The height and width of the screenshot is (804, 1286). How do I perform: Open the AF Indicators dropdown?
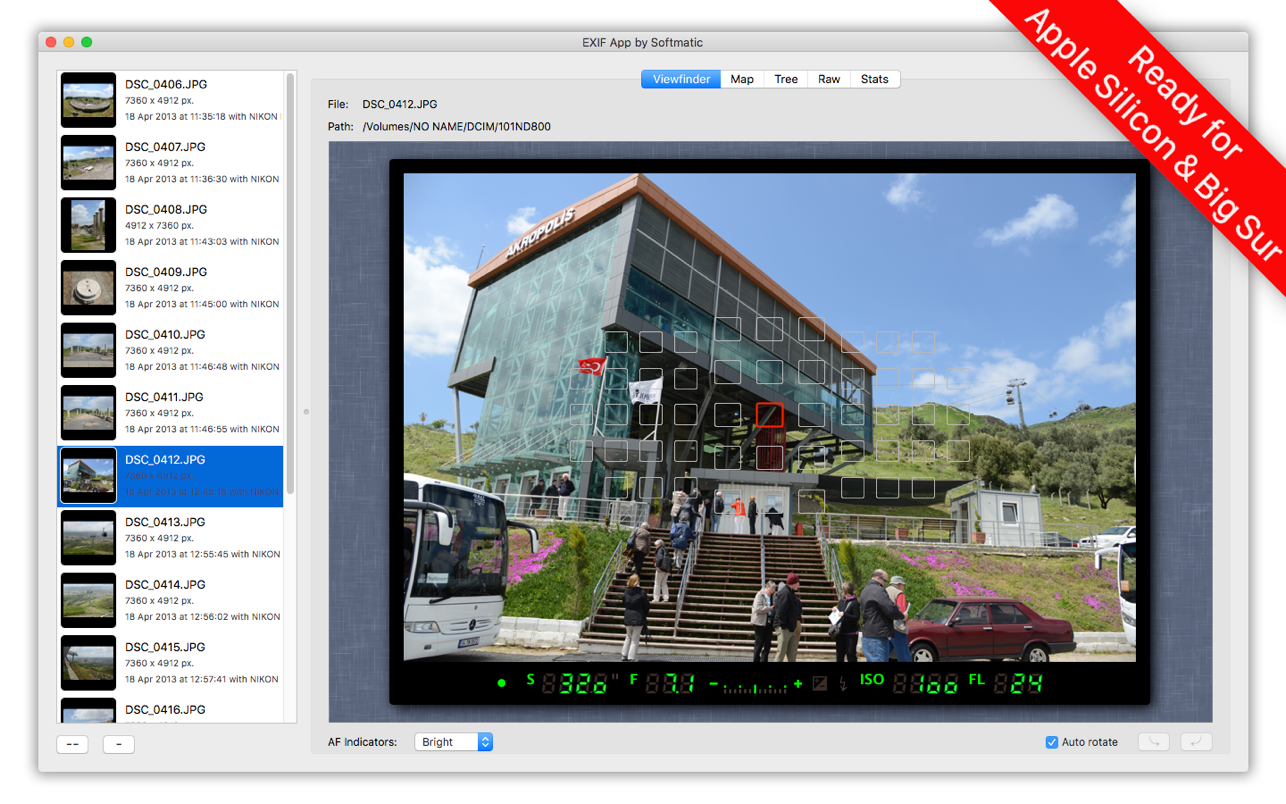(x=454, y=742)
